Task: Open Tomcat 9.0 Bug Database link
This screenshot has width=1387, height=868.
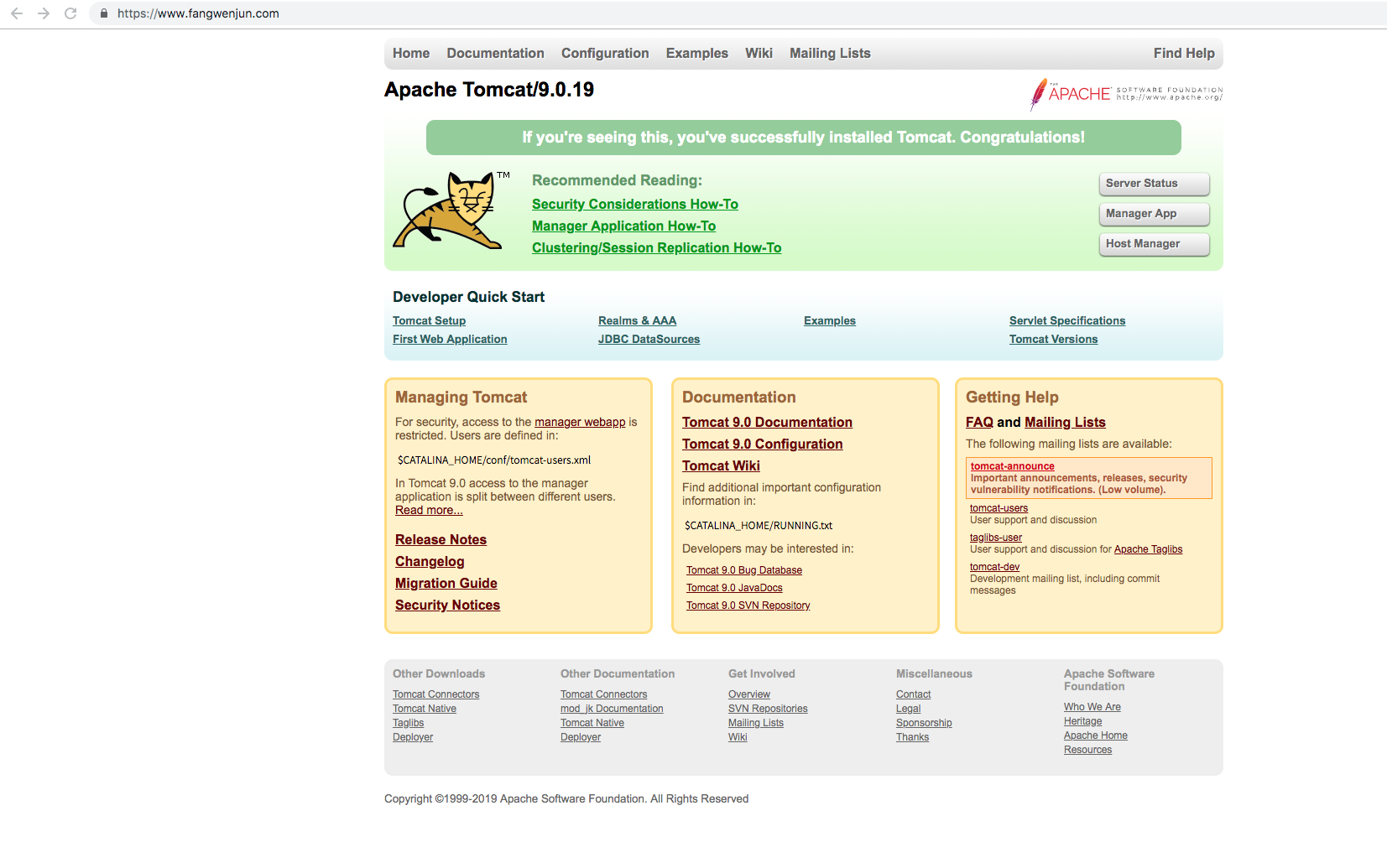Action: [744, 570]
